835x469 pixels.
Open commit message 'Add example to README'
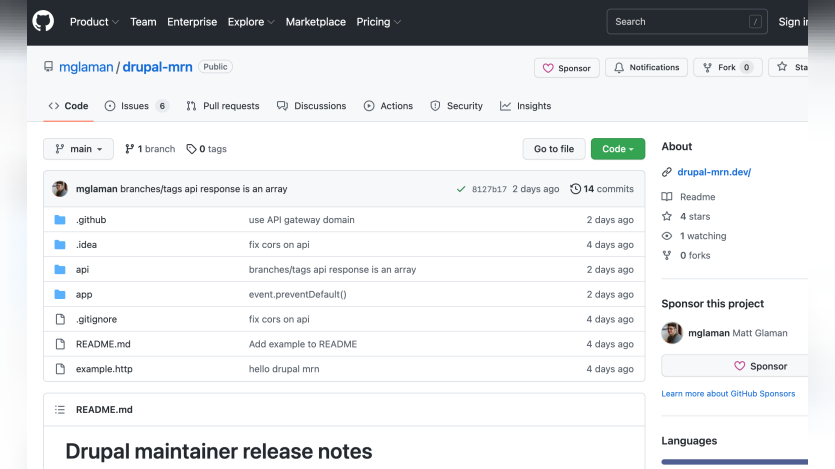pos(303,344)
